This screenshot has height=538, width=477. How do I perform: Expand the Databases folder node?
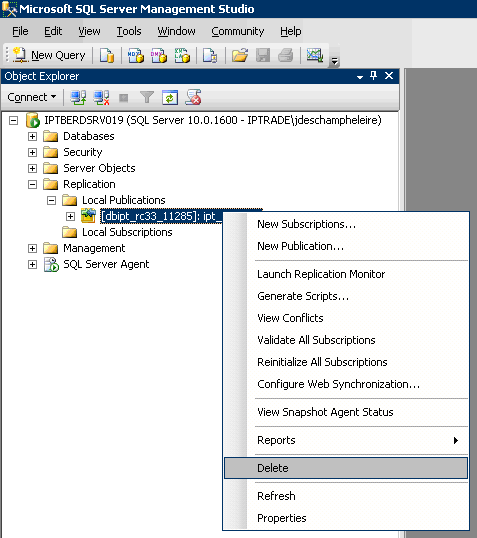click(x=32, y=136)
